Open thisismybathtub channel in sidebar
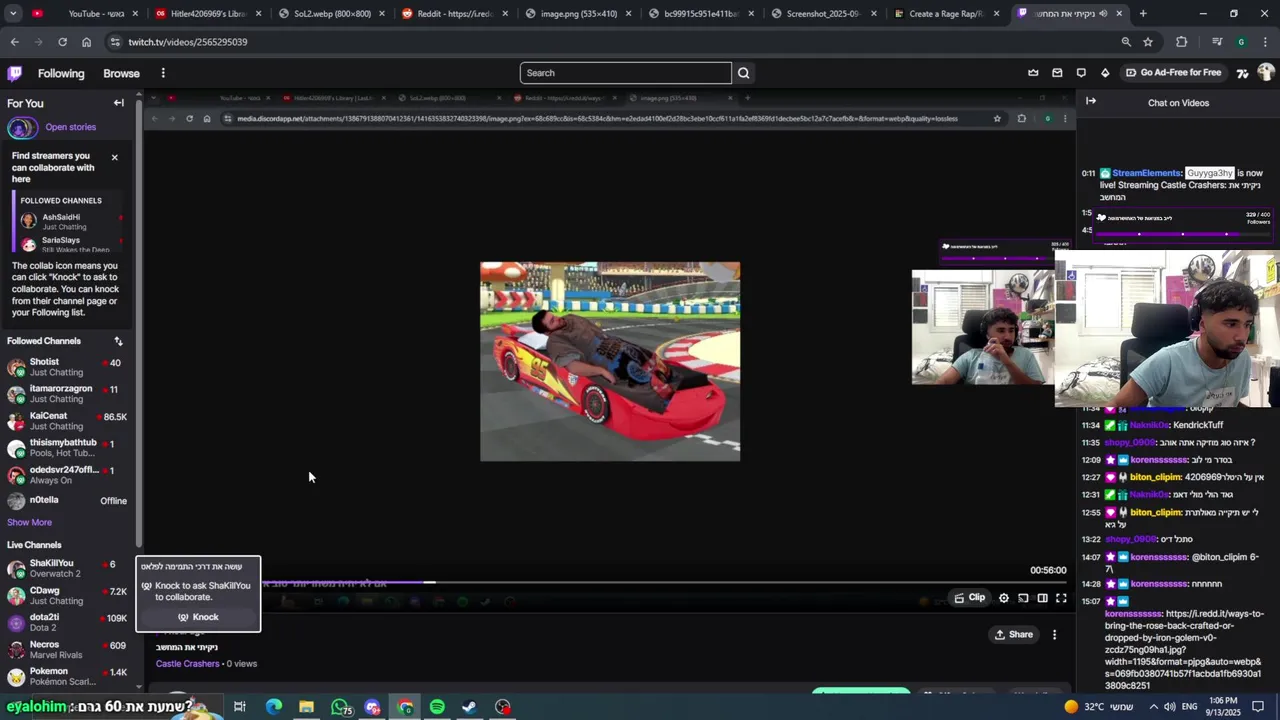The width and height of the screenshot is (1280, 720). point(66,448)
